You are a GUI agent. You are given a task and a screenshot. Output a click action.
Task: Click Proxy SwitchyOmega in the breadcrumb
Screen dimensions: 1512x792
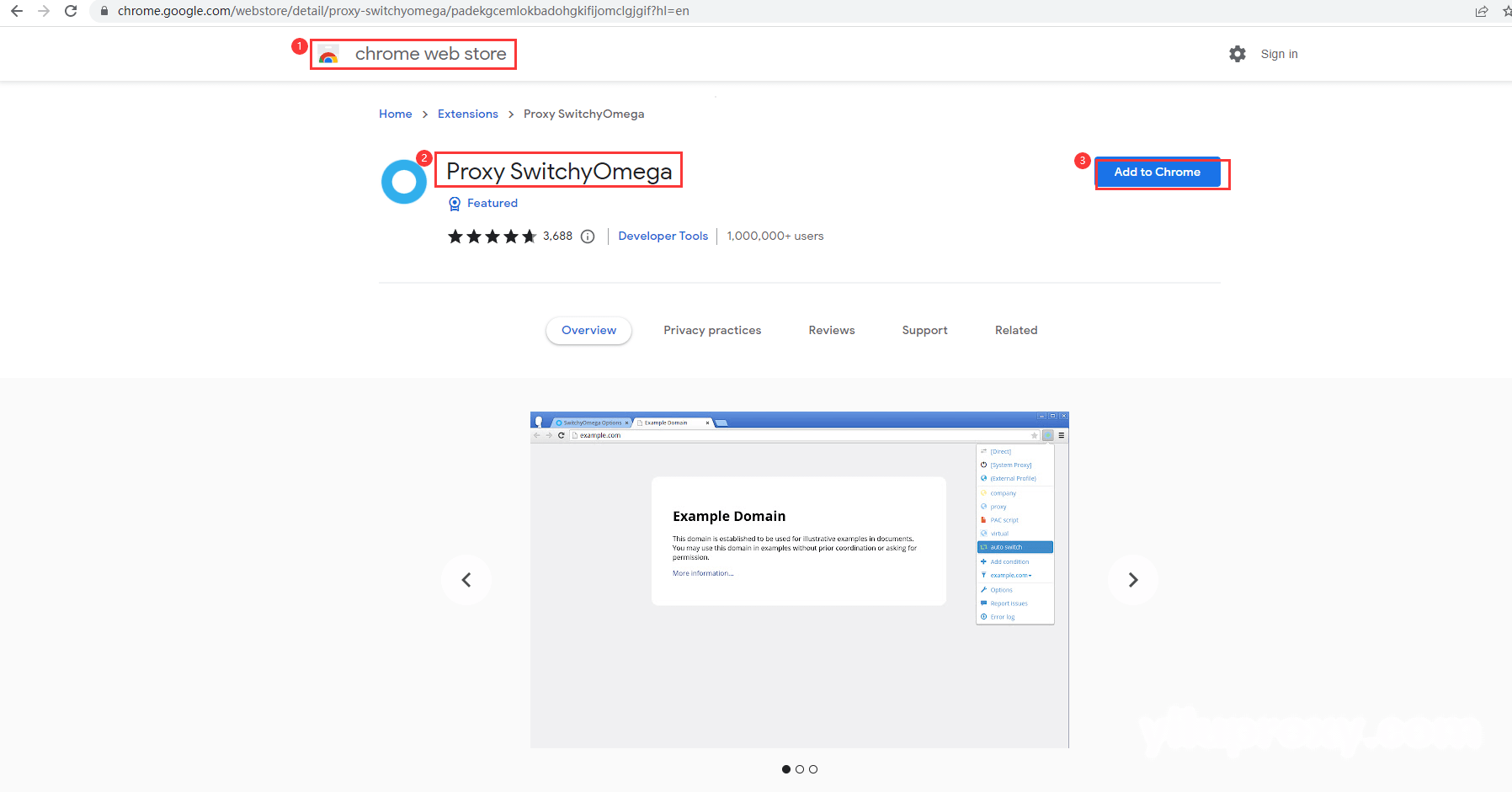(x=584, y=114)
